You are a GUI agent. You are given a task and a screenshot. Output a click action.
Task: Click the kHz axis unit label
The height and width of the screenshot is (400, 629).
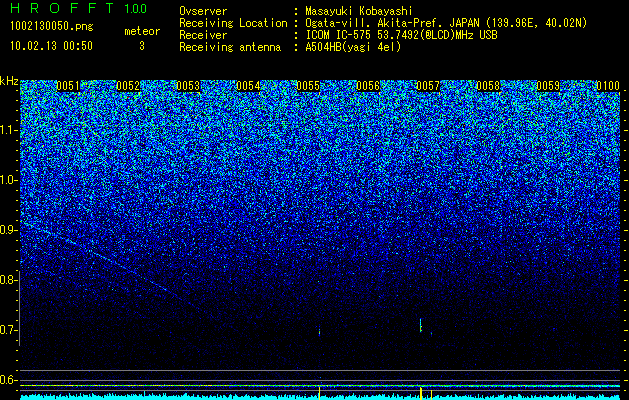(9, 81)
